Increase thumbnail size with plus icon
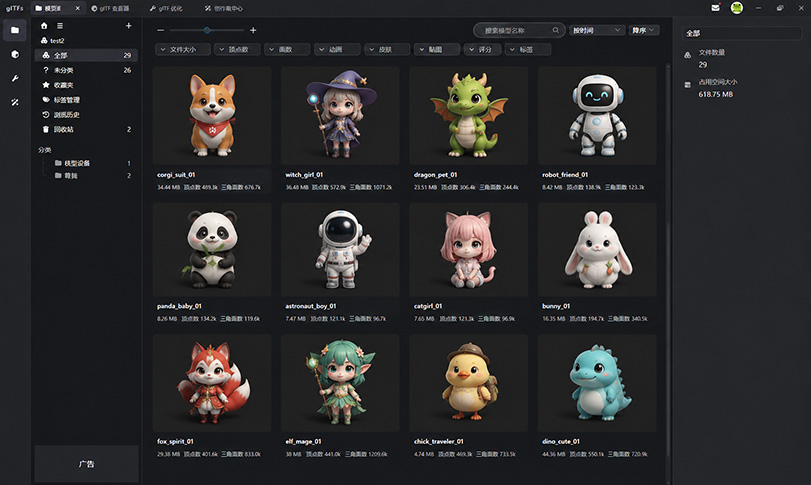 (253, 30)
